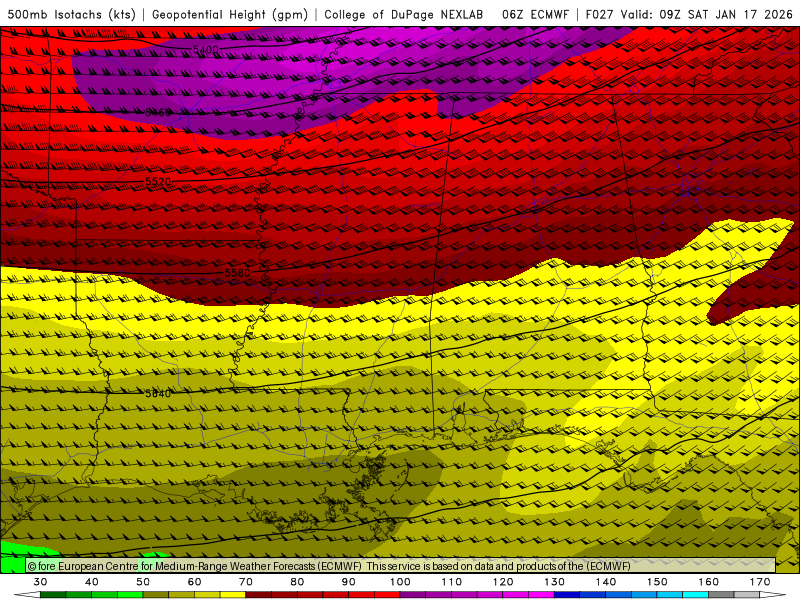
Task: Select the bright yellow 65-70 kt legend swatch
Action: tap(233, 595)
